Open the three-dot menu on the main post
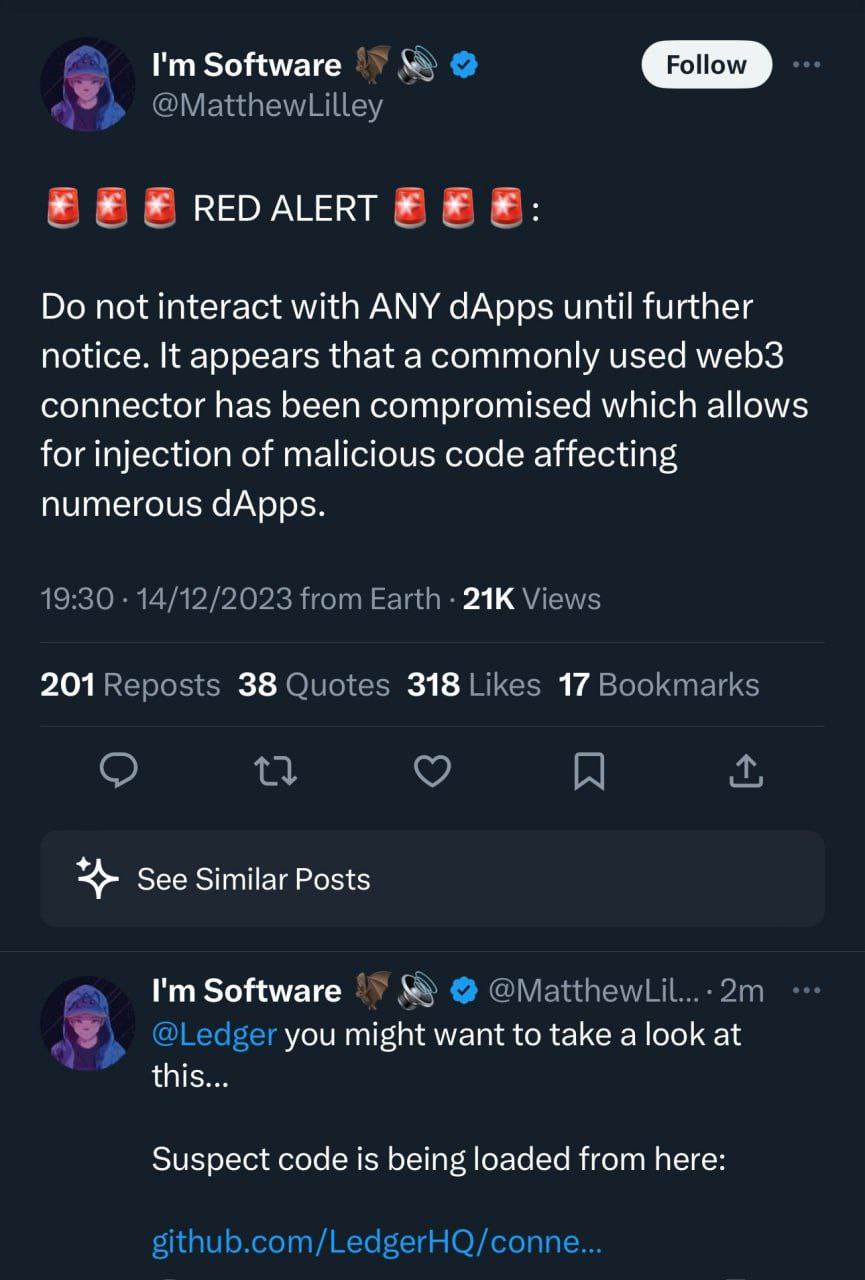 (x=806, y=64)
